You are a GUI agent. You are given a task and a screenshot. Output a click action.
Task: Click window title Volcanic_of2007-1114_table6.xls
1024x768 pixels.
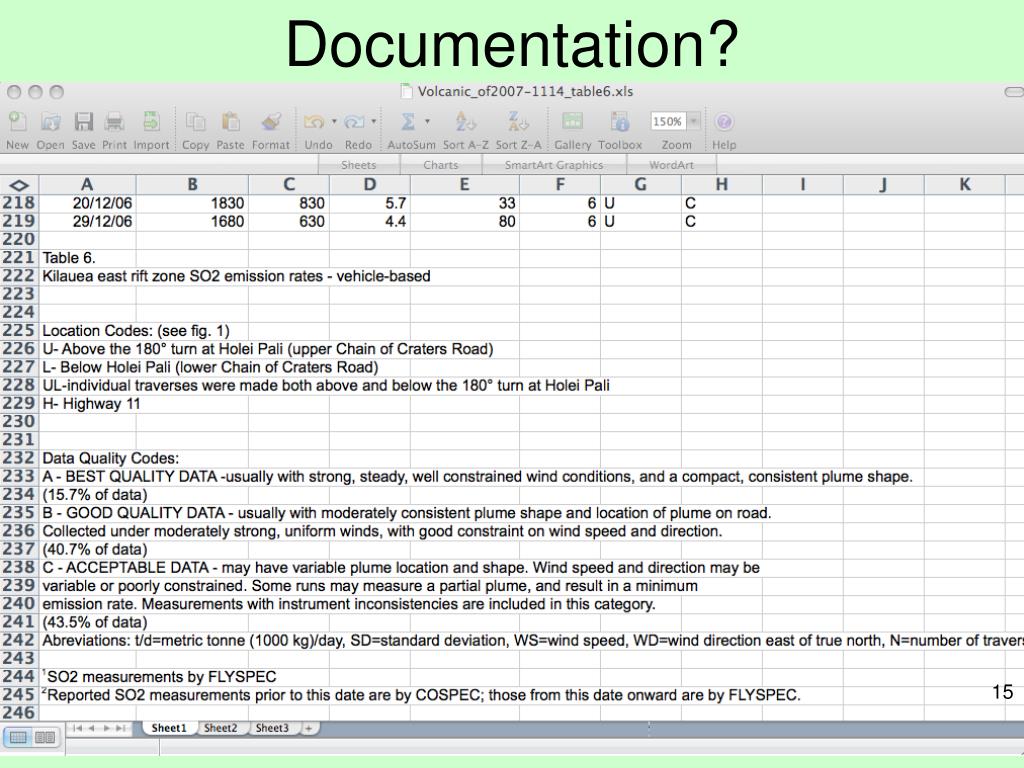[525, 91]
